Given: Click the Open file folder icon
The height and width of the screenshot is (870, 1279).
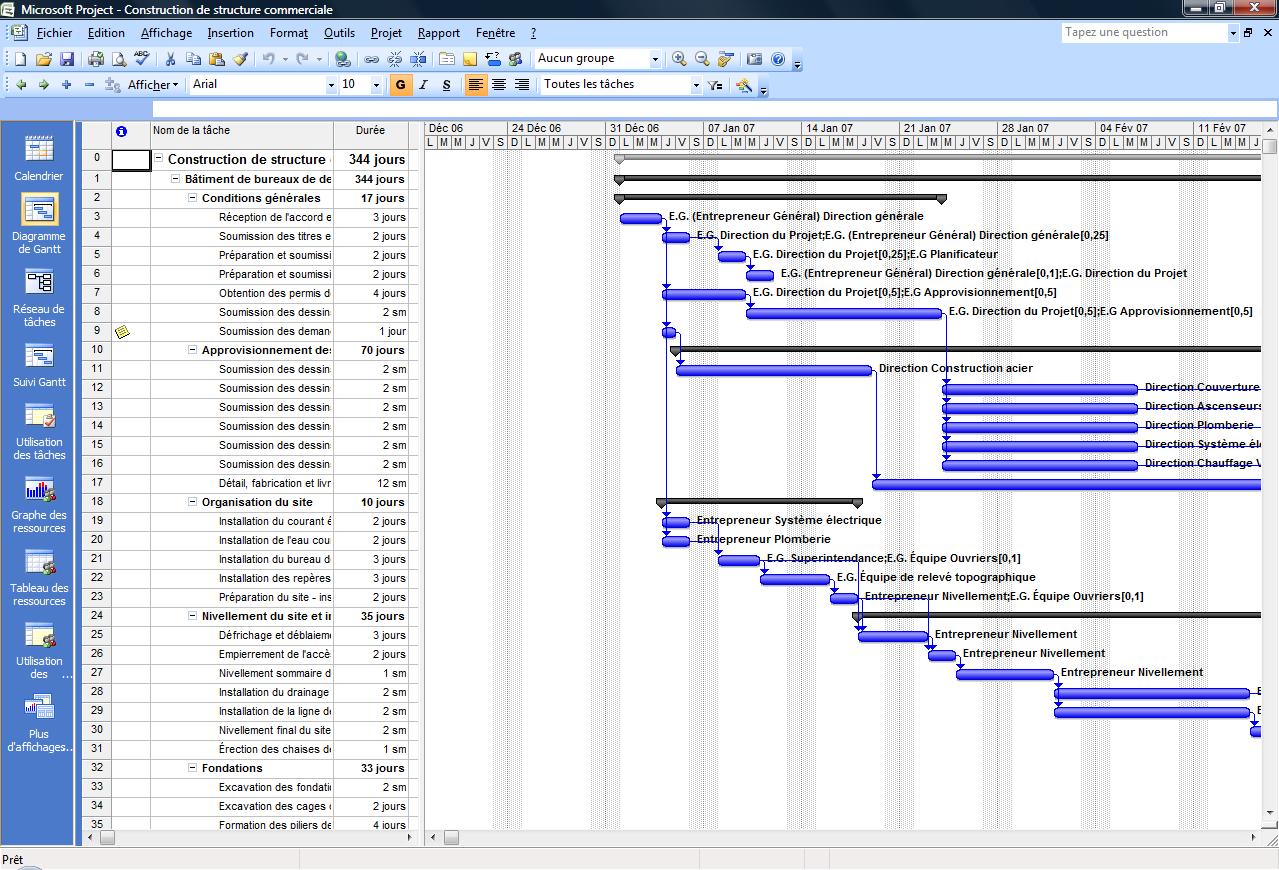Looking at the screenshot, I should 43,59.
